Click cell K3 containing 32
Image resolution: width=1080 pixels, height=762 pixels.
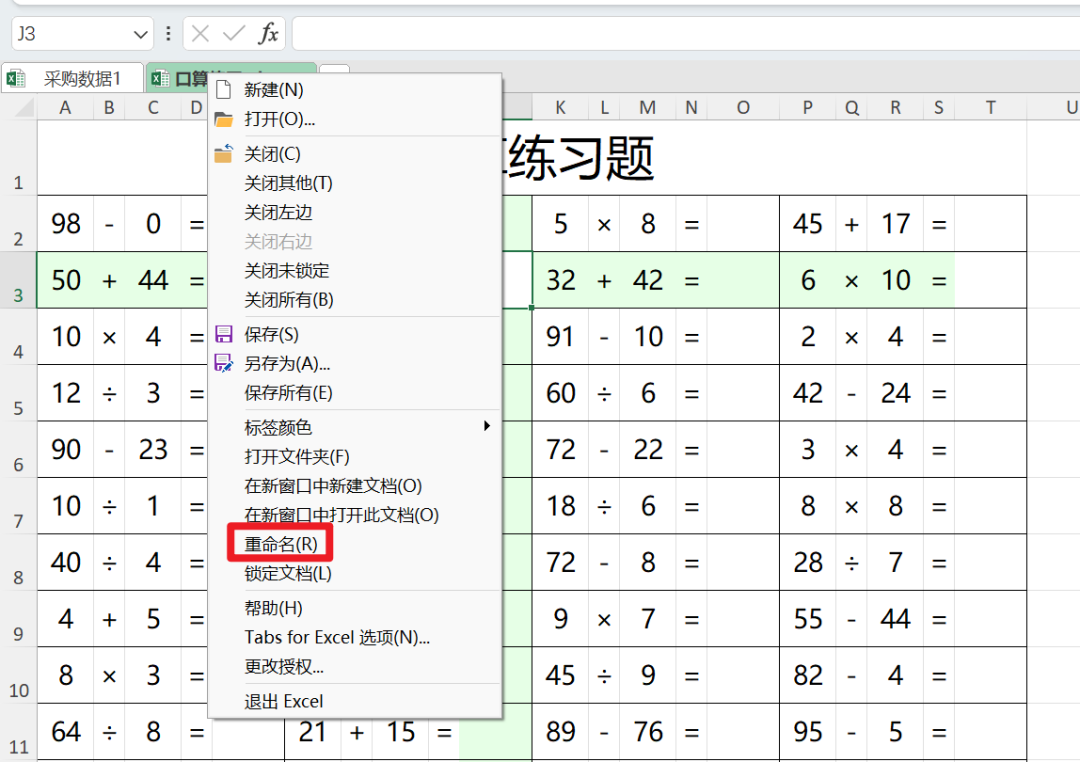tap(560, 280)
